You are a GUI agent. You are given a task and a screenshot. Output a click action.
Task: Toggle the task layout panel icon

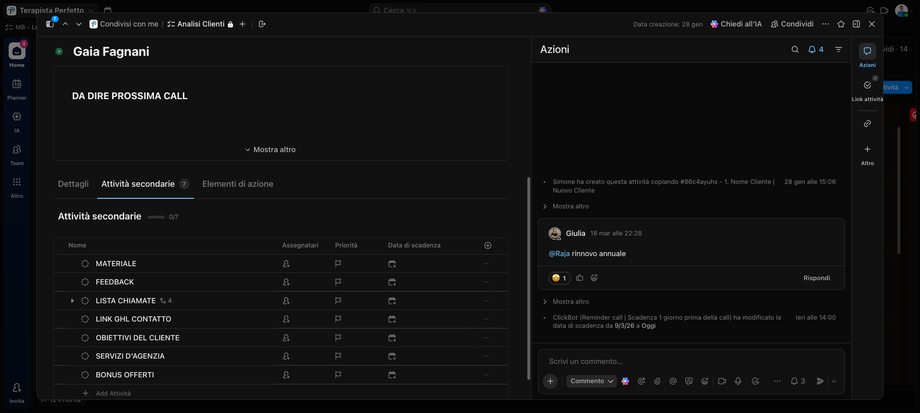(856, 24)
